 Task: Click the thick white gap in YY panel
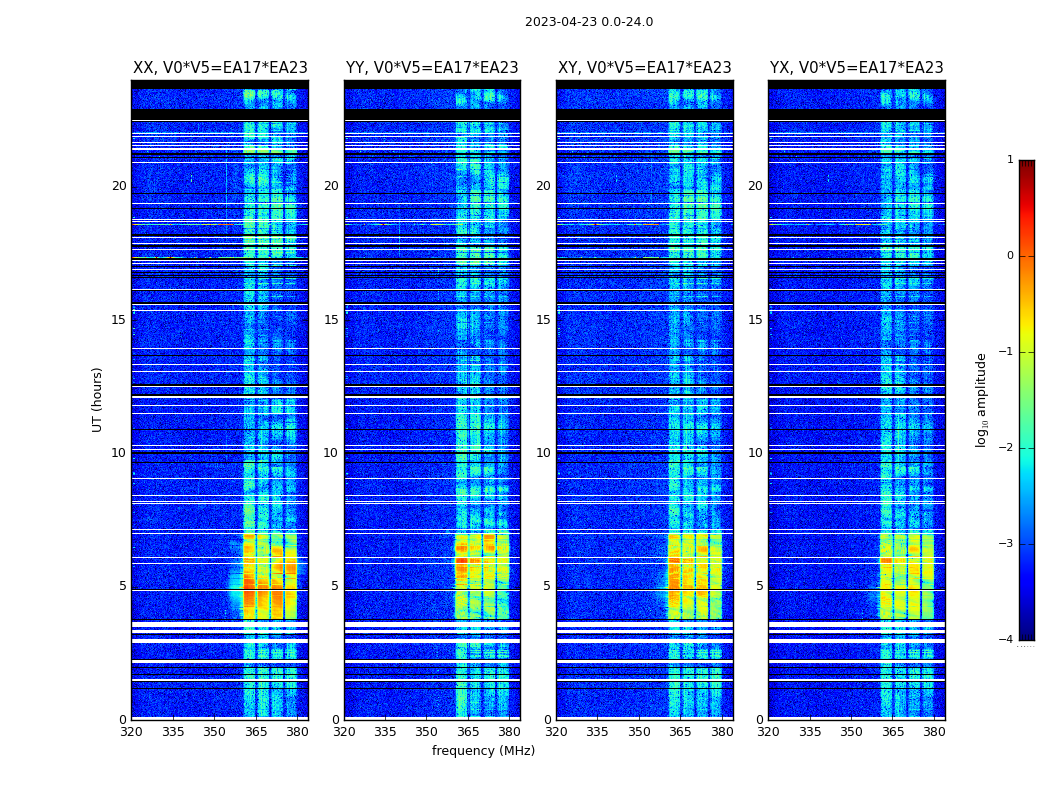[x=432, y=625]
